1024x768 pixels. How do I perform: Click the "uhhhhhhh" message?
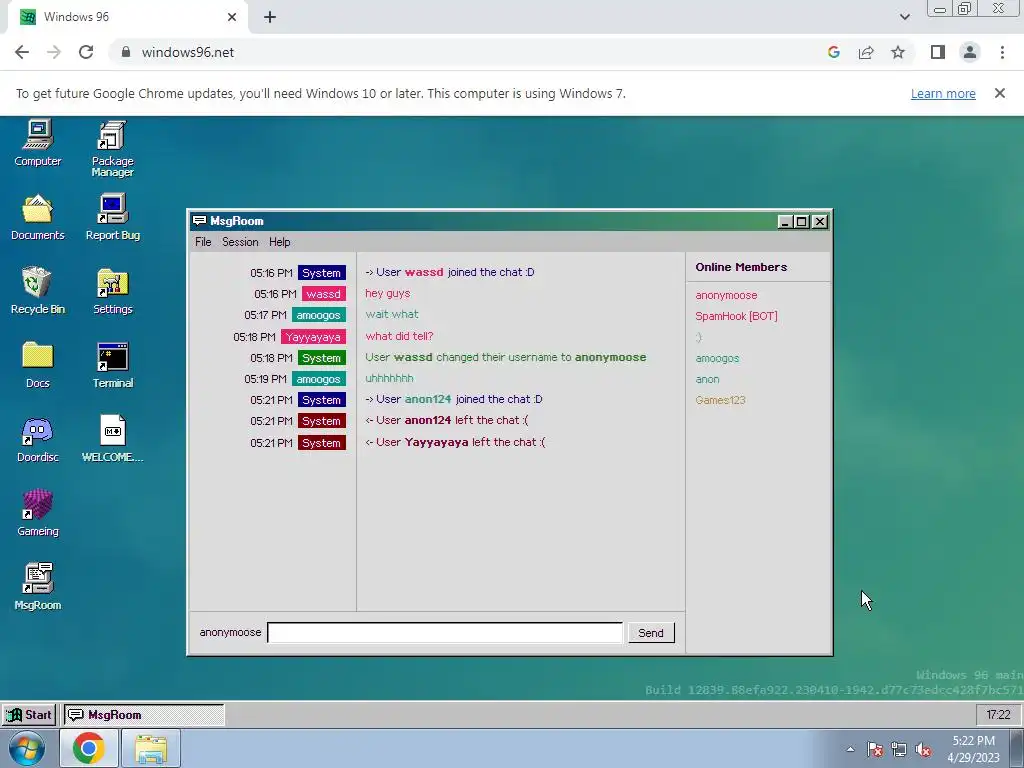point(389,378)
